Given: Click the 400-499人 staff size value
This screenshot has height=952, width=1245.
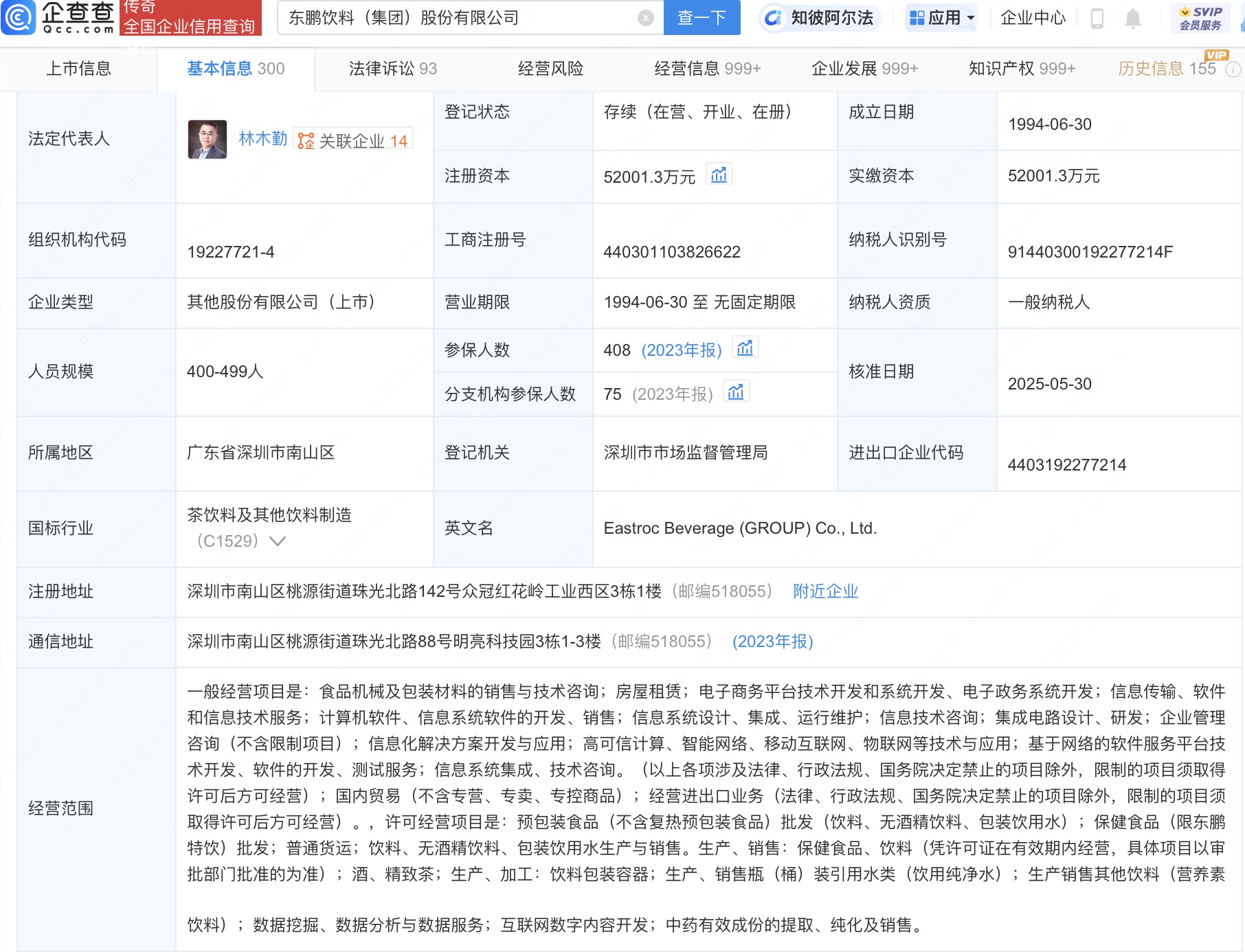Looking at the screenshot, I should click(x=225, y=372).
